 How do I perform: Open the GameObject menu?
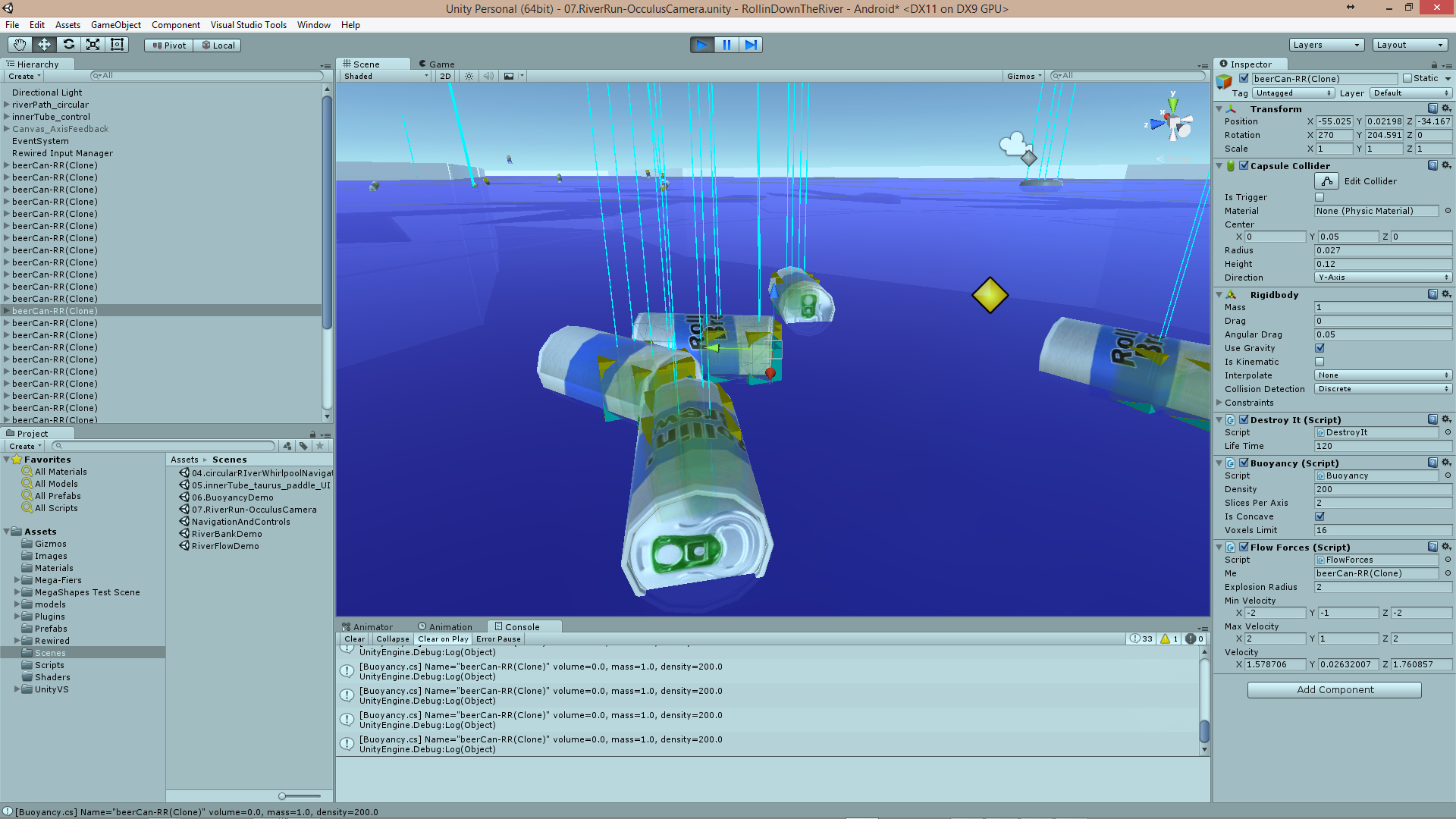(x=115, y=25)
